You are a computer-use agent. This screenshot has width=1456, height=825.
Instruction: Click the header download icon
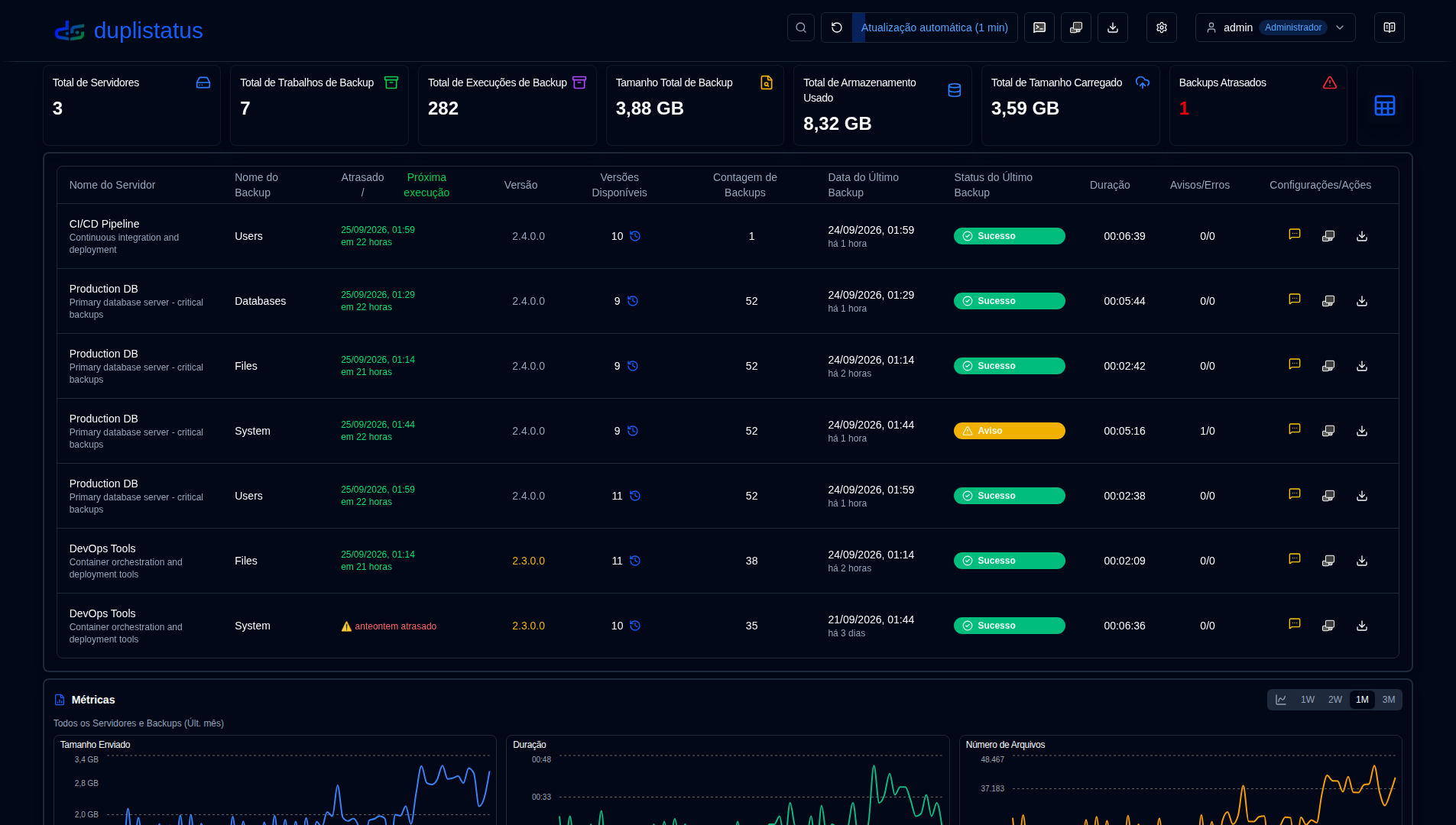(1113, 27)
